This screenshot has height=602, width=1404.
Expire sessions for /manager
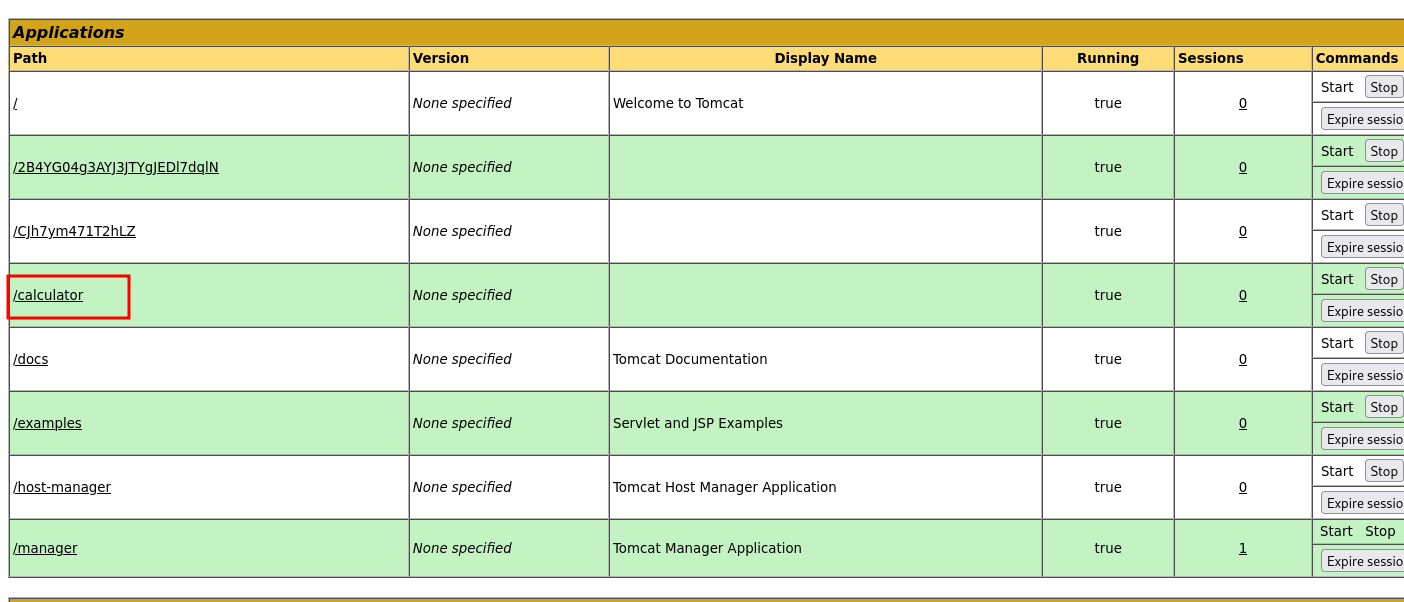click(x=1363, y=561)
